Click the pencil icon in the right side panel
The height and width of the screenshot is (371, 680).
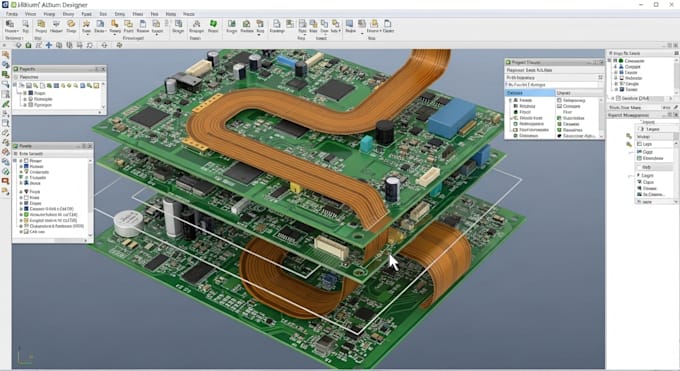(x=676, y=107)
